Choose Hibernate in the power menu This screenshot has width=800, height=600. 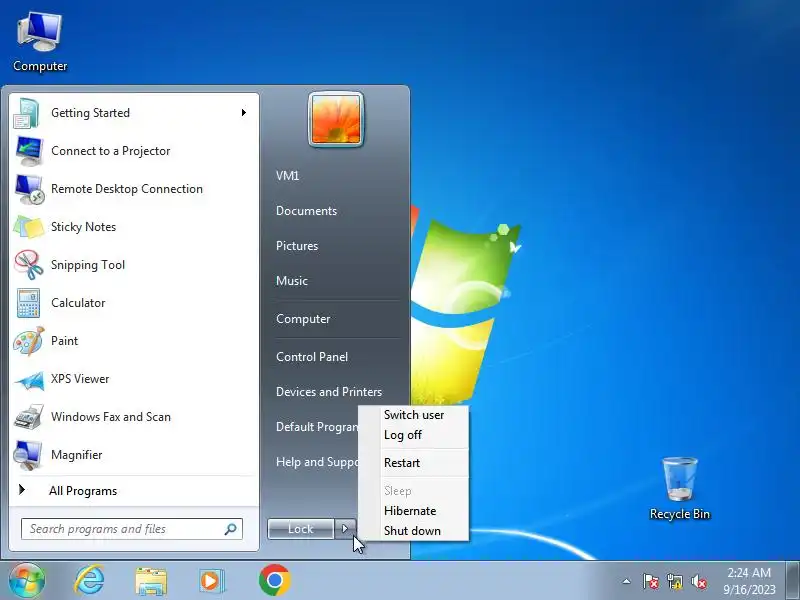pyautogui.click(x=410, y=511)
